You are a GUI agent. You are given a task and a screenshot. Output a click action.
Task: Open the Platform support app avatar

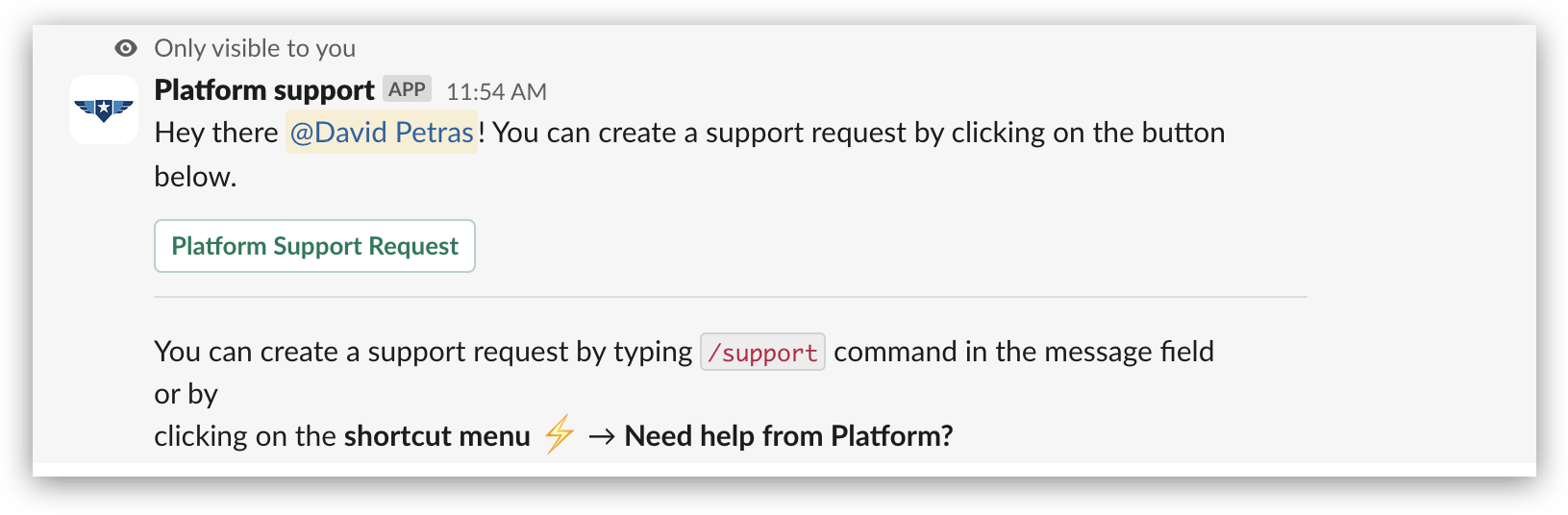click(104, 110)
